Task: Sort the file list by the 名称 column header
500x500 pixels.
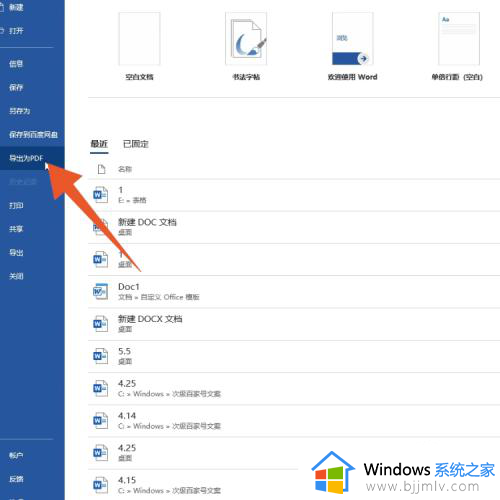Action: point(125,169)
